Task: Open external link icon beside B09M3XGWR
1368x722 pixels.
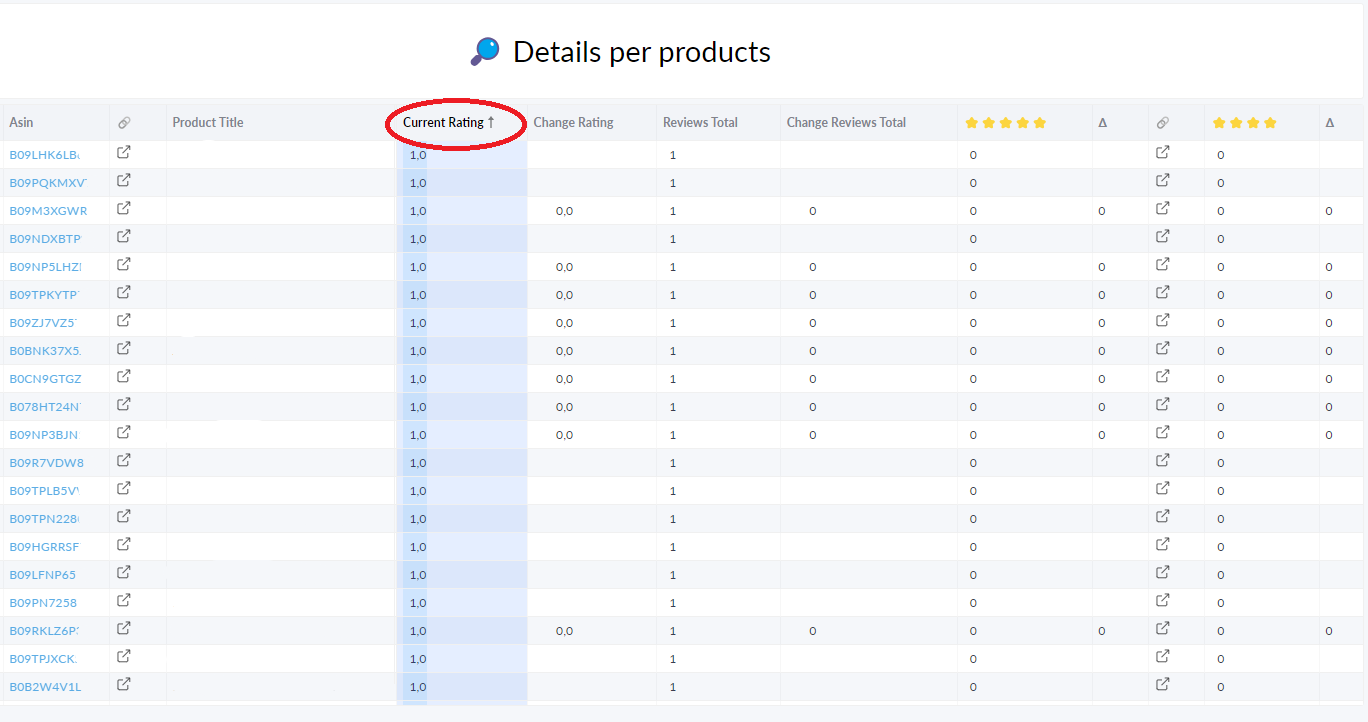Action: pyautogui.click(x=123, y=209)
